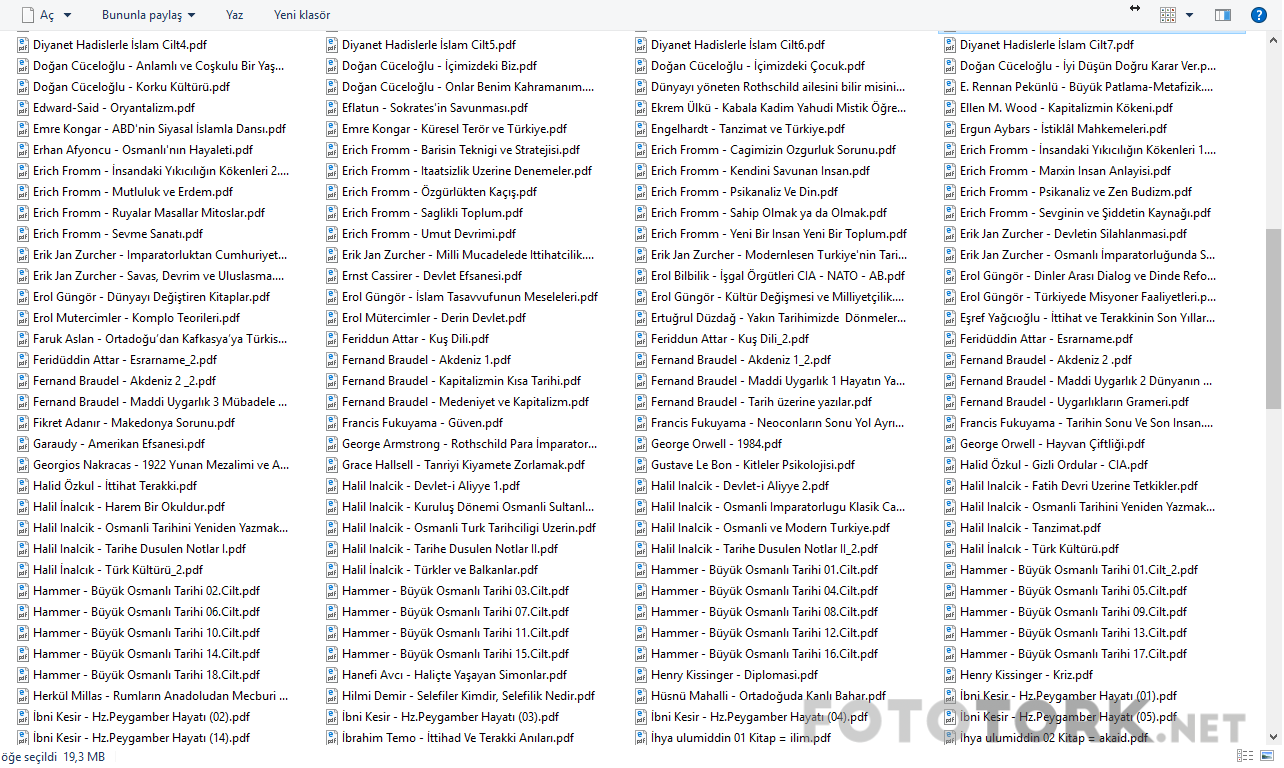This screenshot has width=1284, height=768.
Task: Click PDF icon of Erich Fromm - Sevme Sanatı.pdf
Action: [x=22, y=234]
